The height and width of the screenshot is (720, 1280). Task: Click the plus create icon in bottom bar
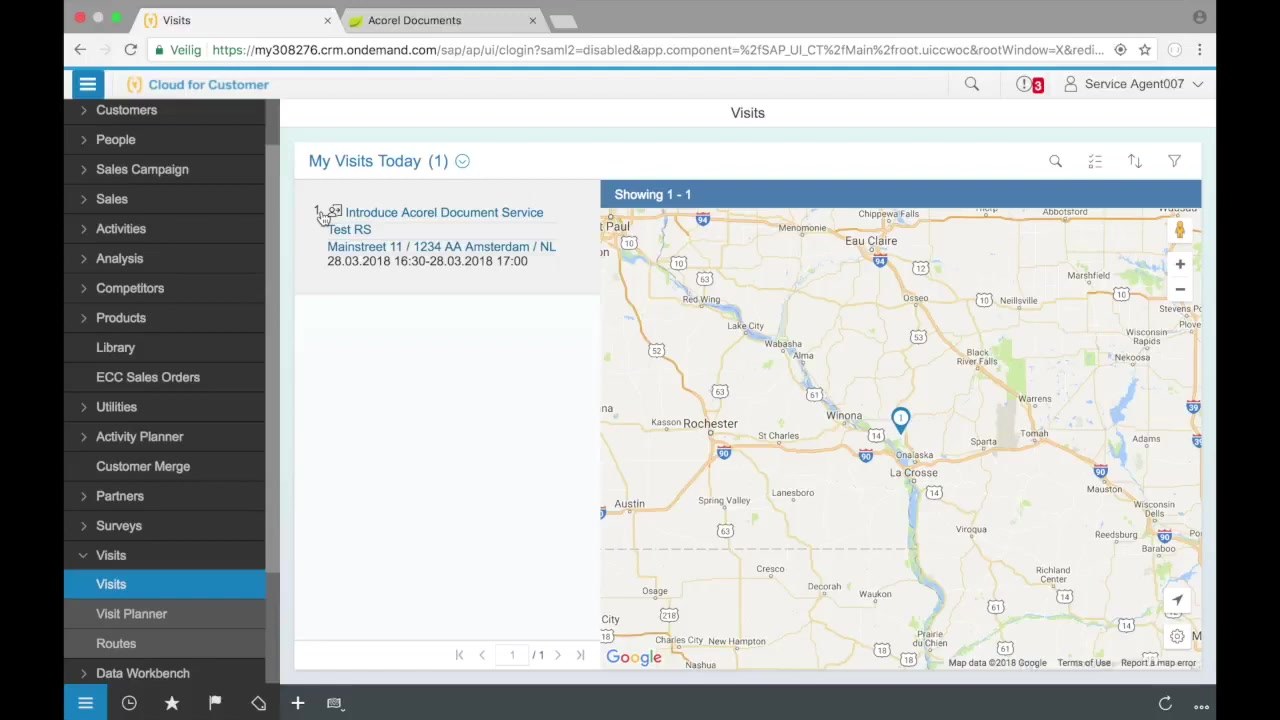[297, 703]
